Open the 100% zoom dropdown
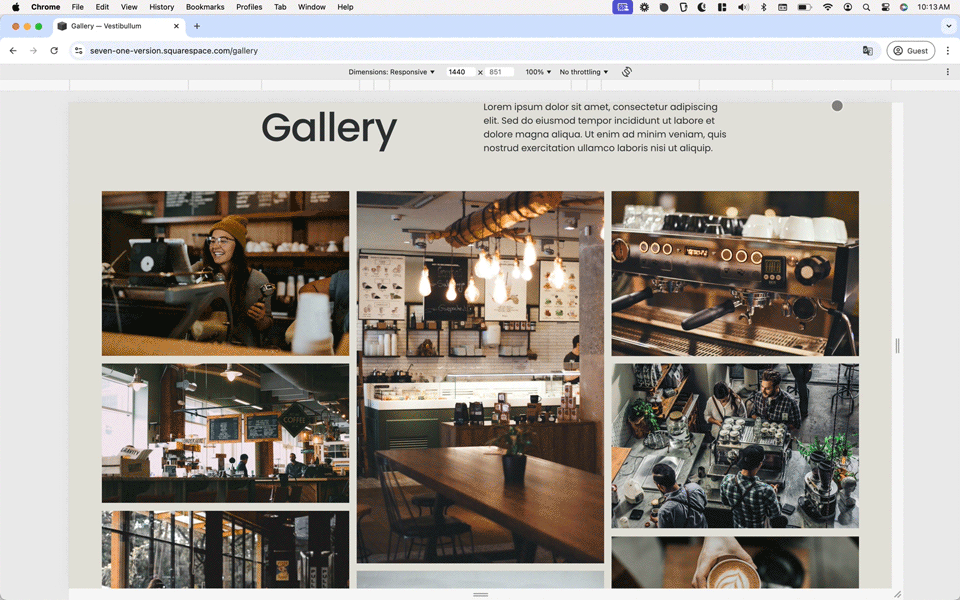The height and width of the screenshot is (600, 960). coord(538,72)
